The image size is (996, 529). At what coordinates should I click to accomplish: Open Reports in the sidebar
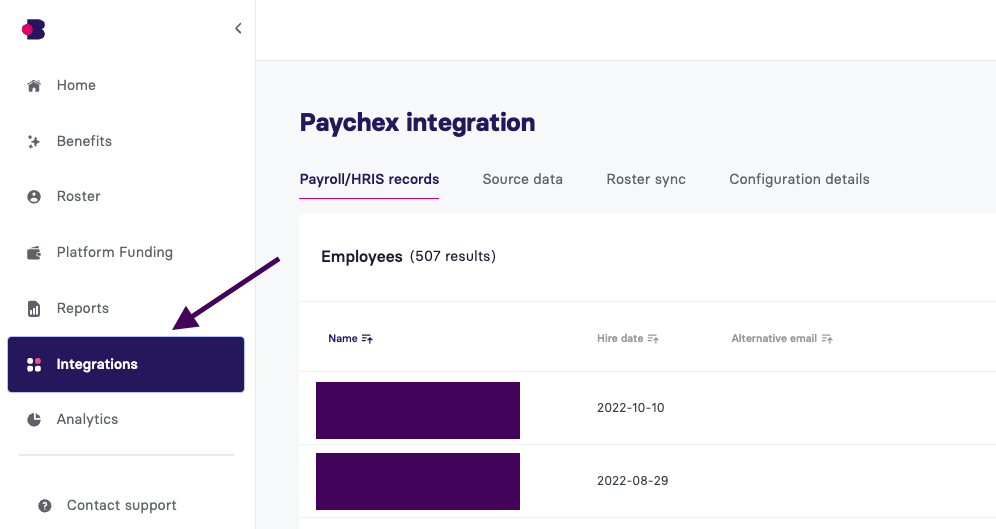[83, 308]
